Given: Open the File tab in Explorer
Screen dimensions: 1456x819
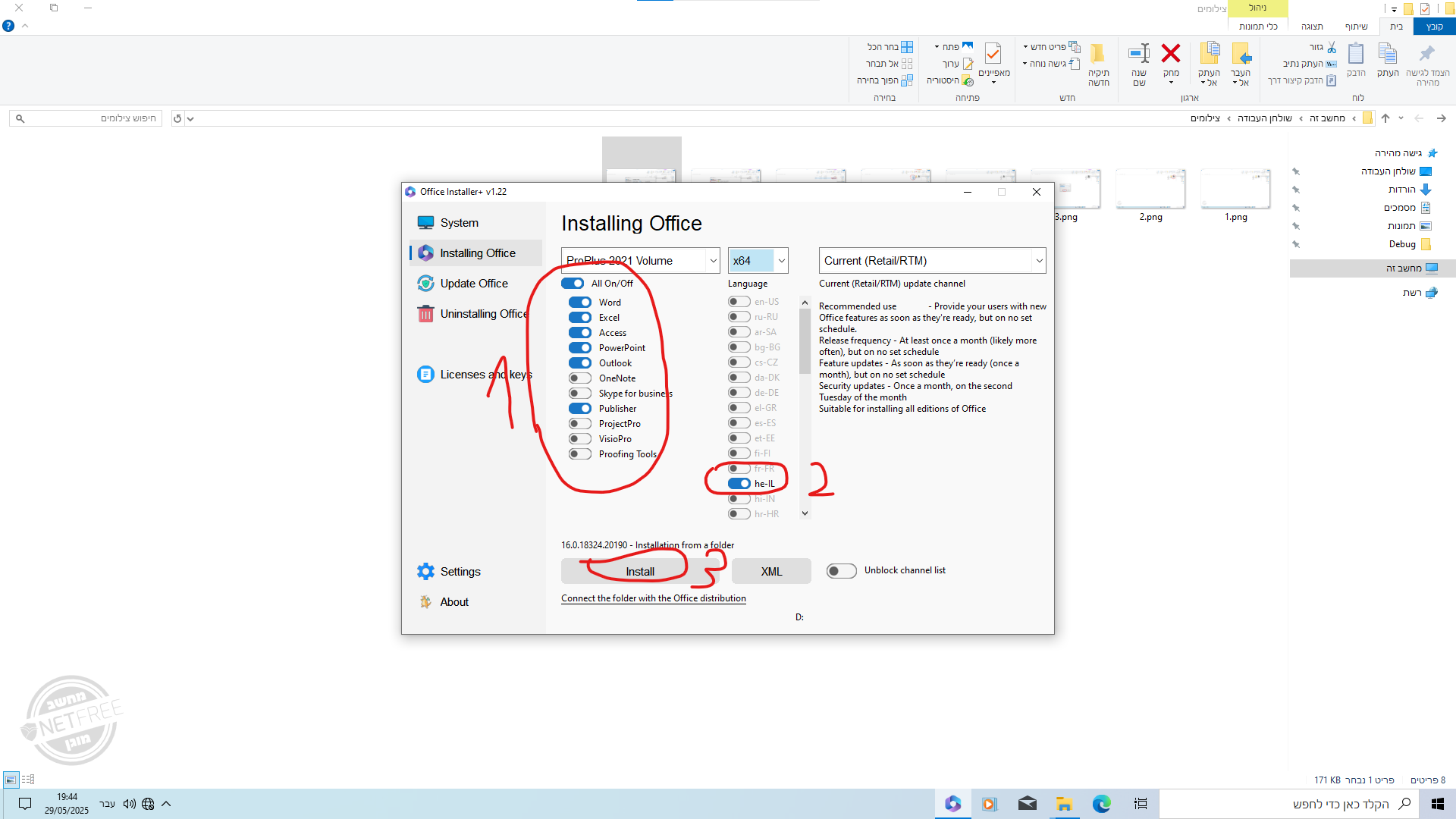Looking at the screenshot, I should point(1434,27).
